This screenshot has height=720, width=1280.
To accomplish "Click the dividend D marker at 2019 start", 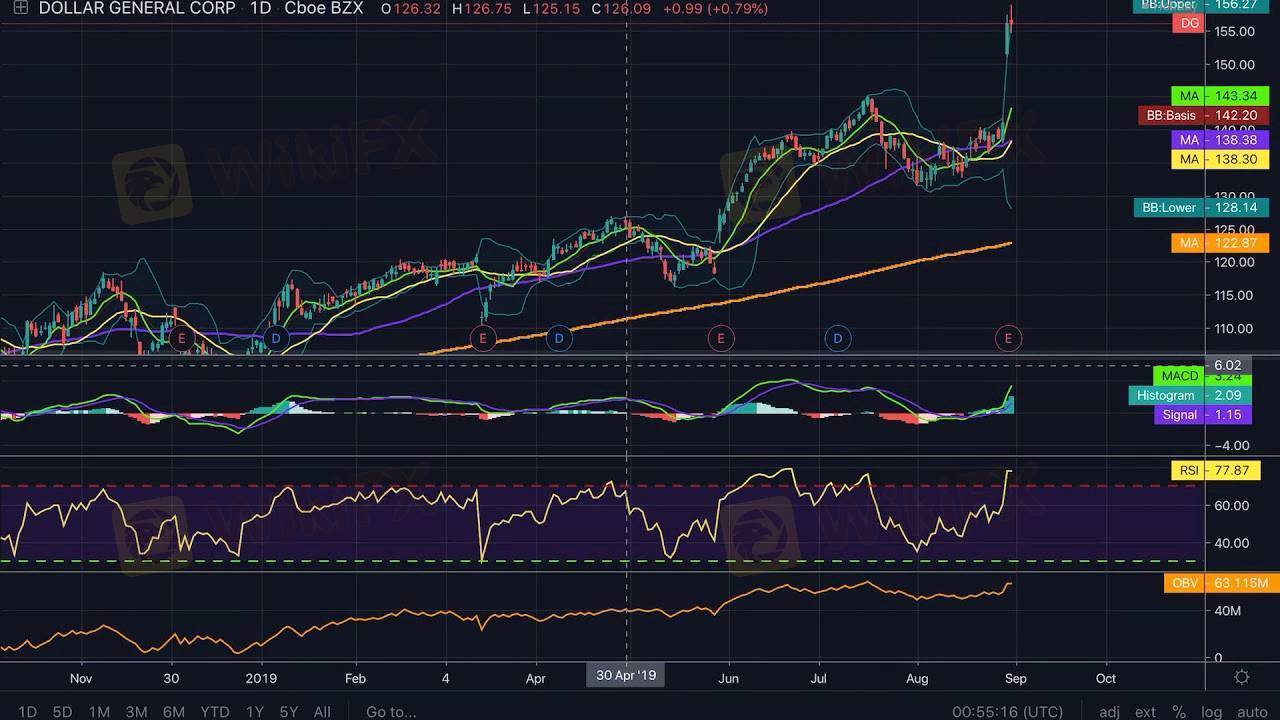I will click(x=275, y=339).
